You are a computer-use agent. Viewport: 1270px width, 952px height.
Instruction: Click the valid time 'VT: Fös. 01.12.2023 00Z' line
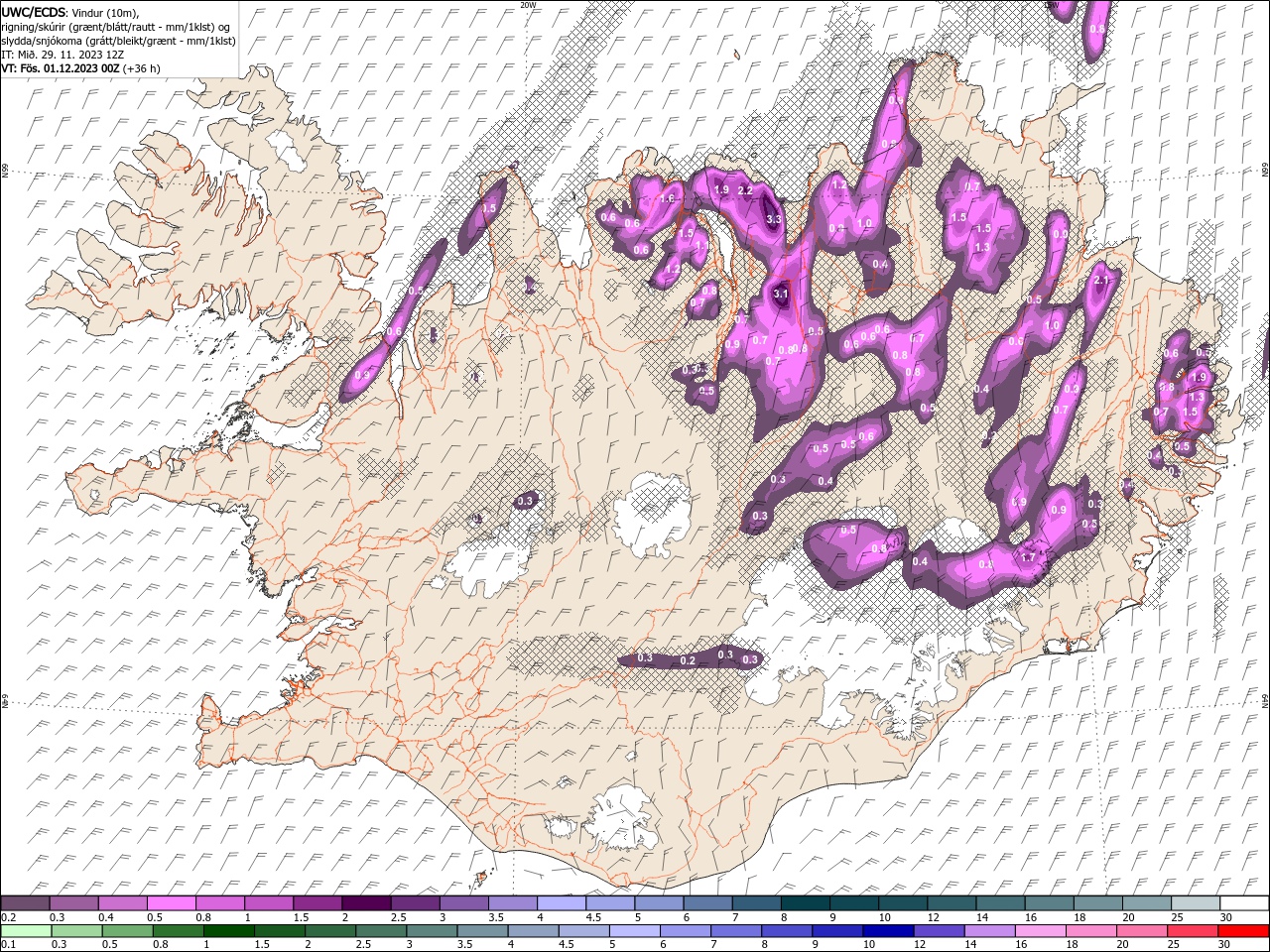click(61, 68)
